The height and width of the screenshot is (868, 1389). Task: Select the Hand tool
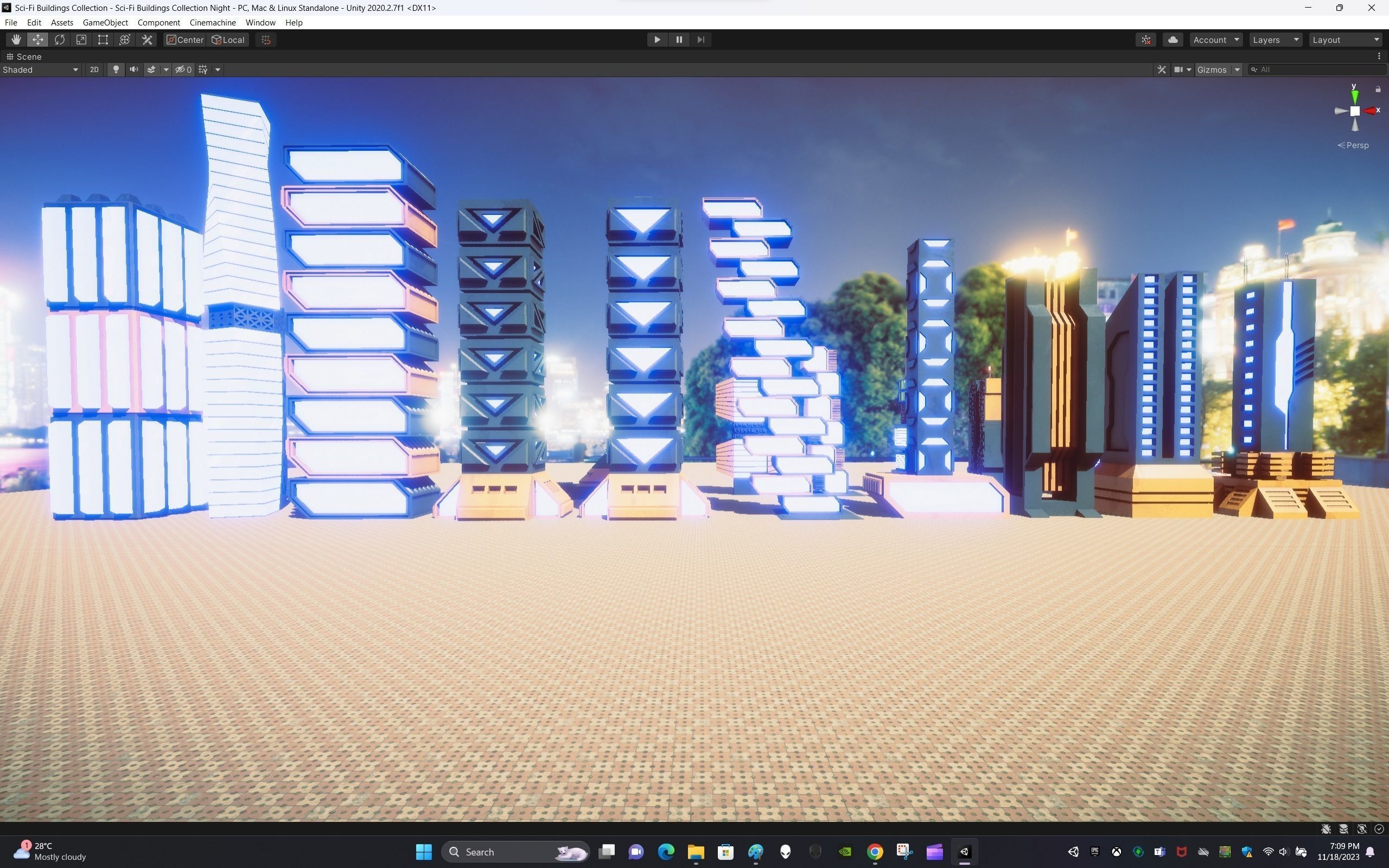pos(16,40)
